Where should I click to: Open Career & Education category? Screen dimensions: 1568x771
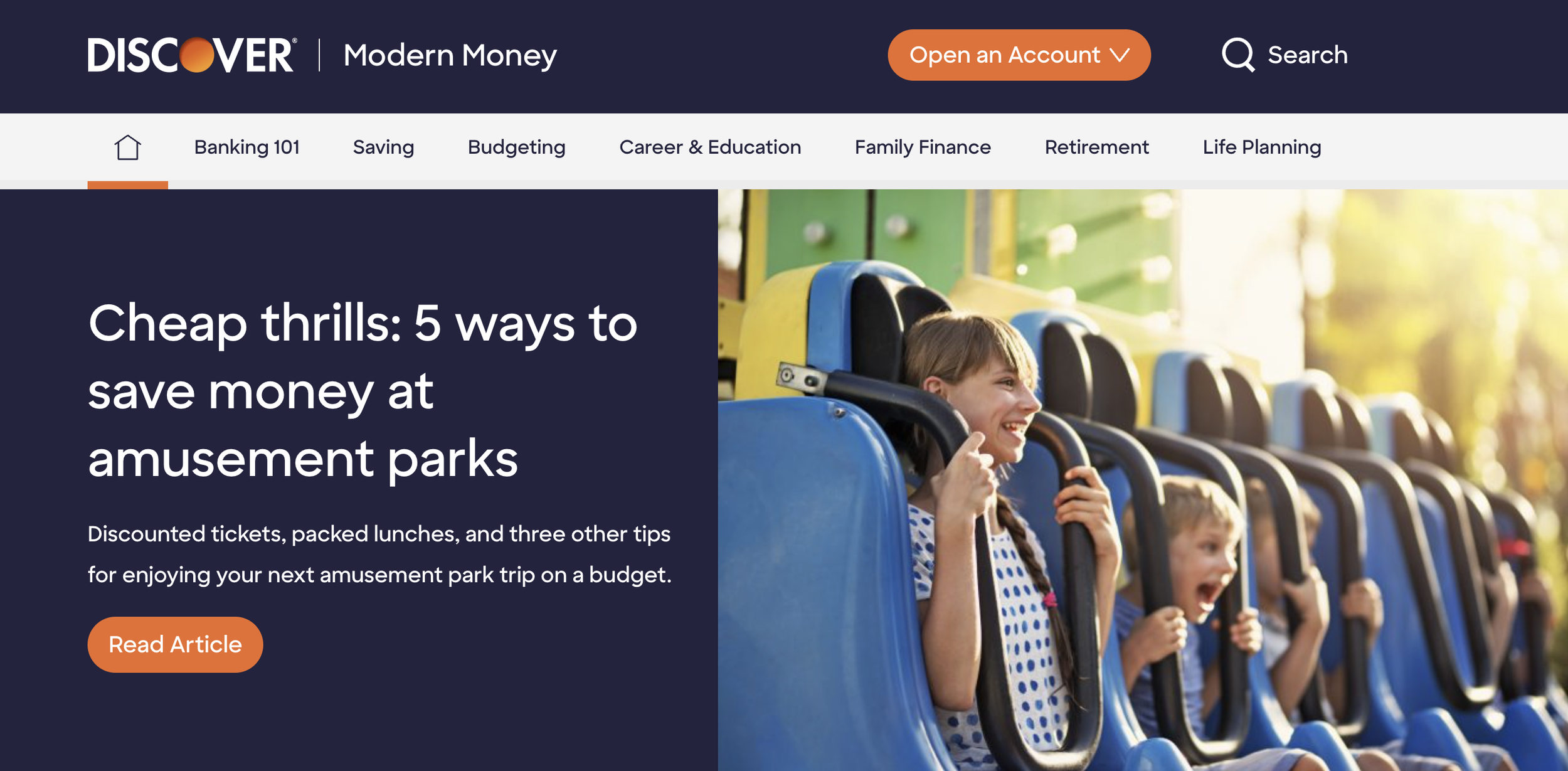point(710,147)
